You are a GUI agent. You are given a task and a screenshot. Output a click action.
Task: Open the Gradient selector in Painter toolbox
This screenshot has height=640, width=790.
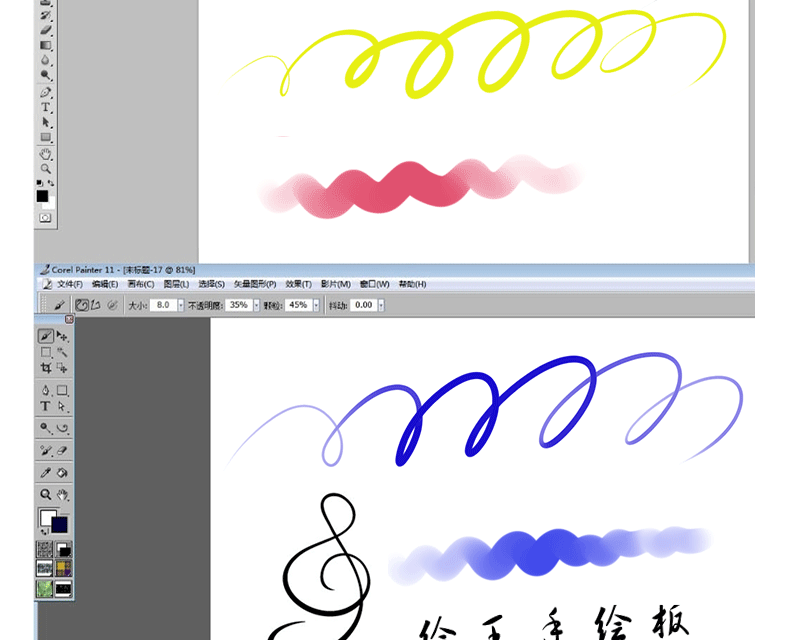pos(63,549)
